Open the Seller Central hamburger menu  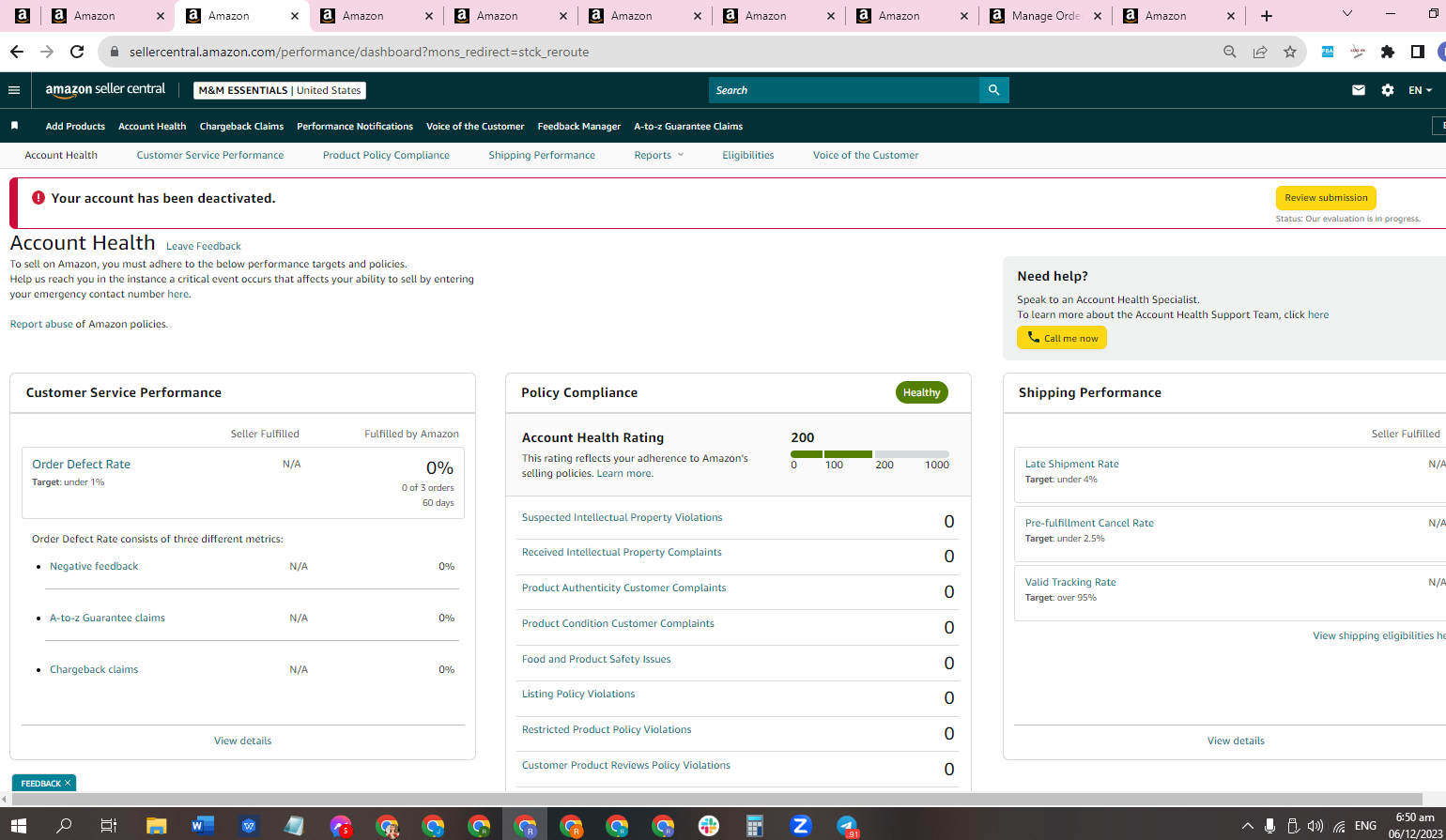14,90
